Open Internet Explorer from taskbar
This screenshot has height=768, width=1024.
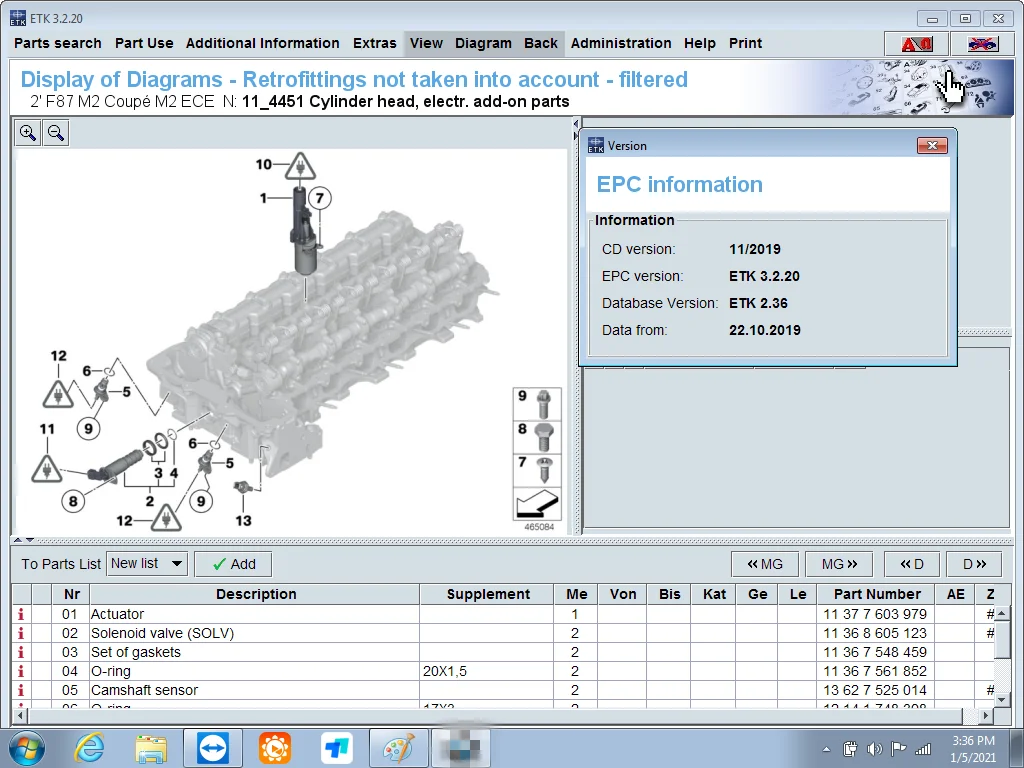[x=89, y=748]
